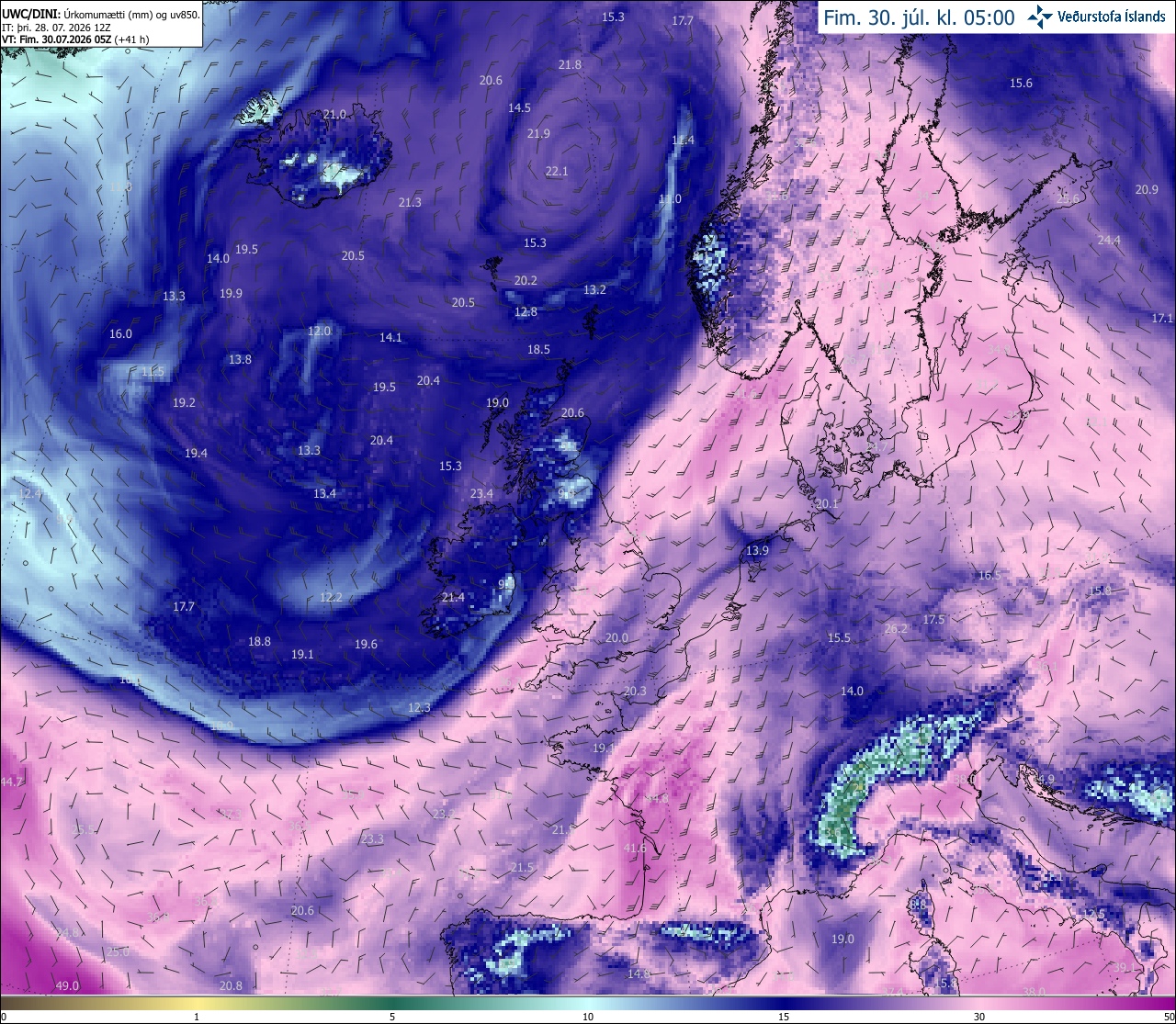Click the 22.1 value at the low's center
The image size is (1176, 1024).
pyautogui.click(x=557, y=172)
